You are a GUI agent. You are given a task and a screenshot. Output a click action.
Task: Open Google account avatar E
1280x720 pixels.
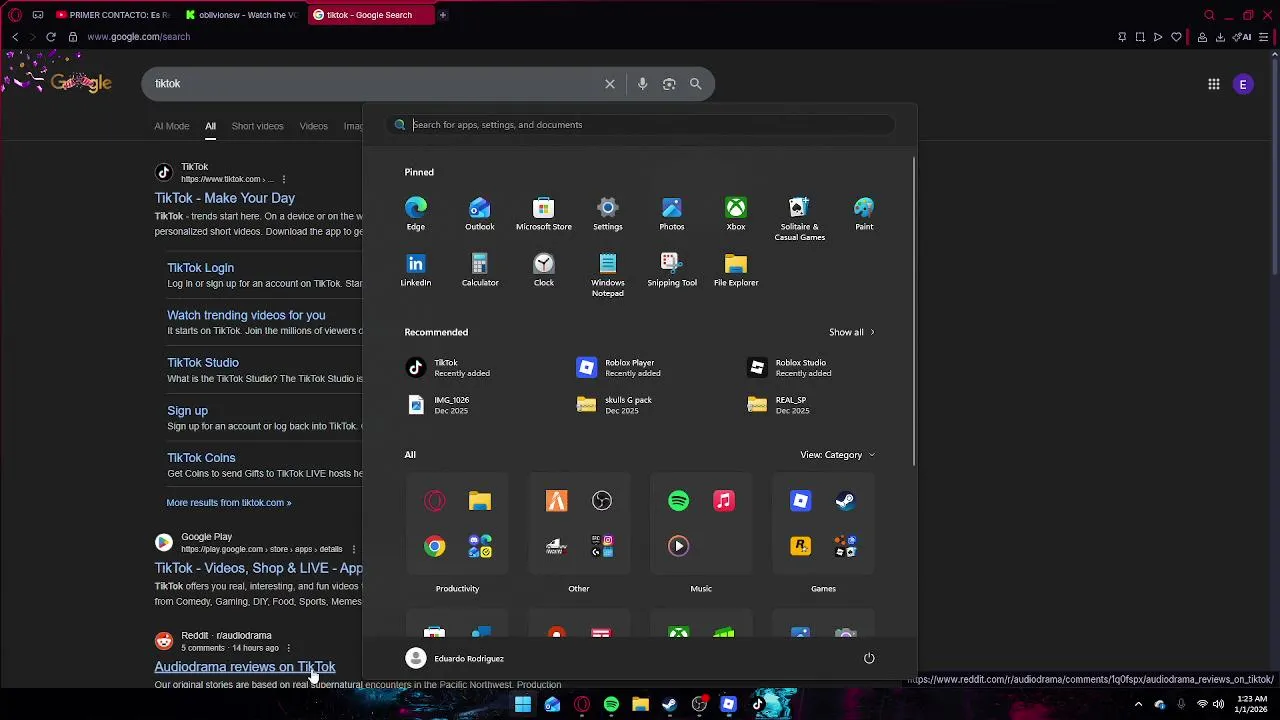click(1243, 85)
